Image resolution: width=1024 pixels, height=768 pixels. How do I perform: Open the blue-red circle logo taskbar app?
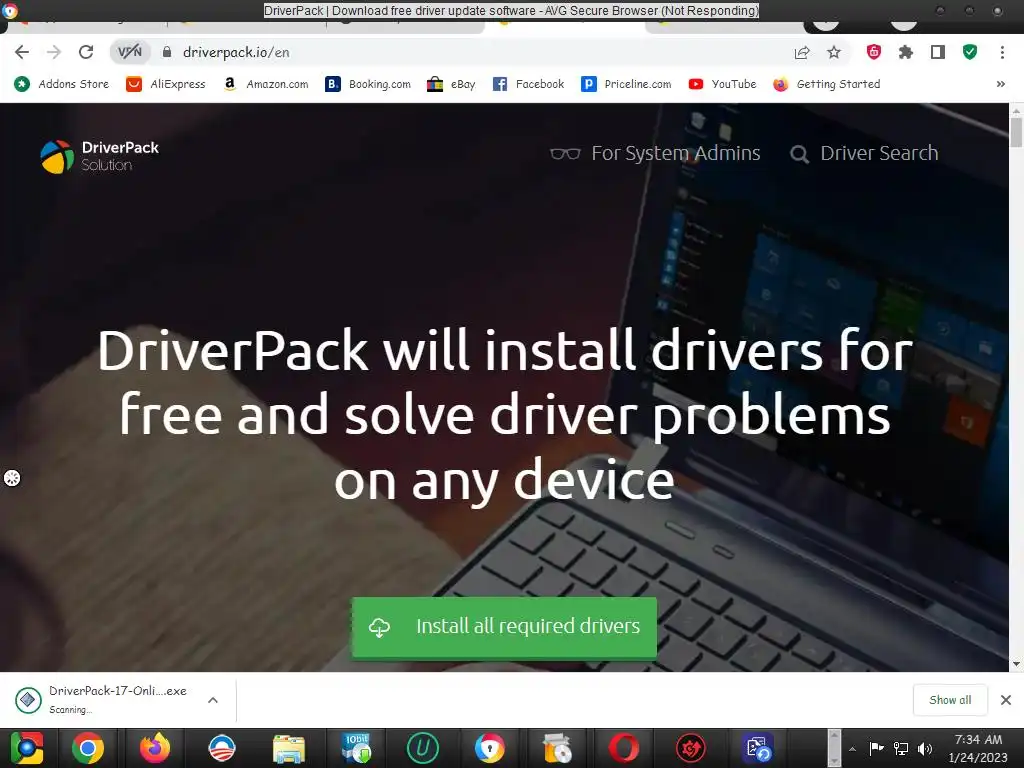click(221, 748)
